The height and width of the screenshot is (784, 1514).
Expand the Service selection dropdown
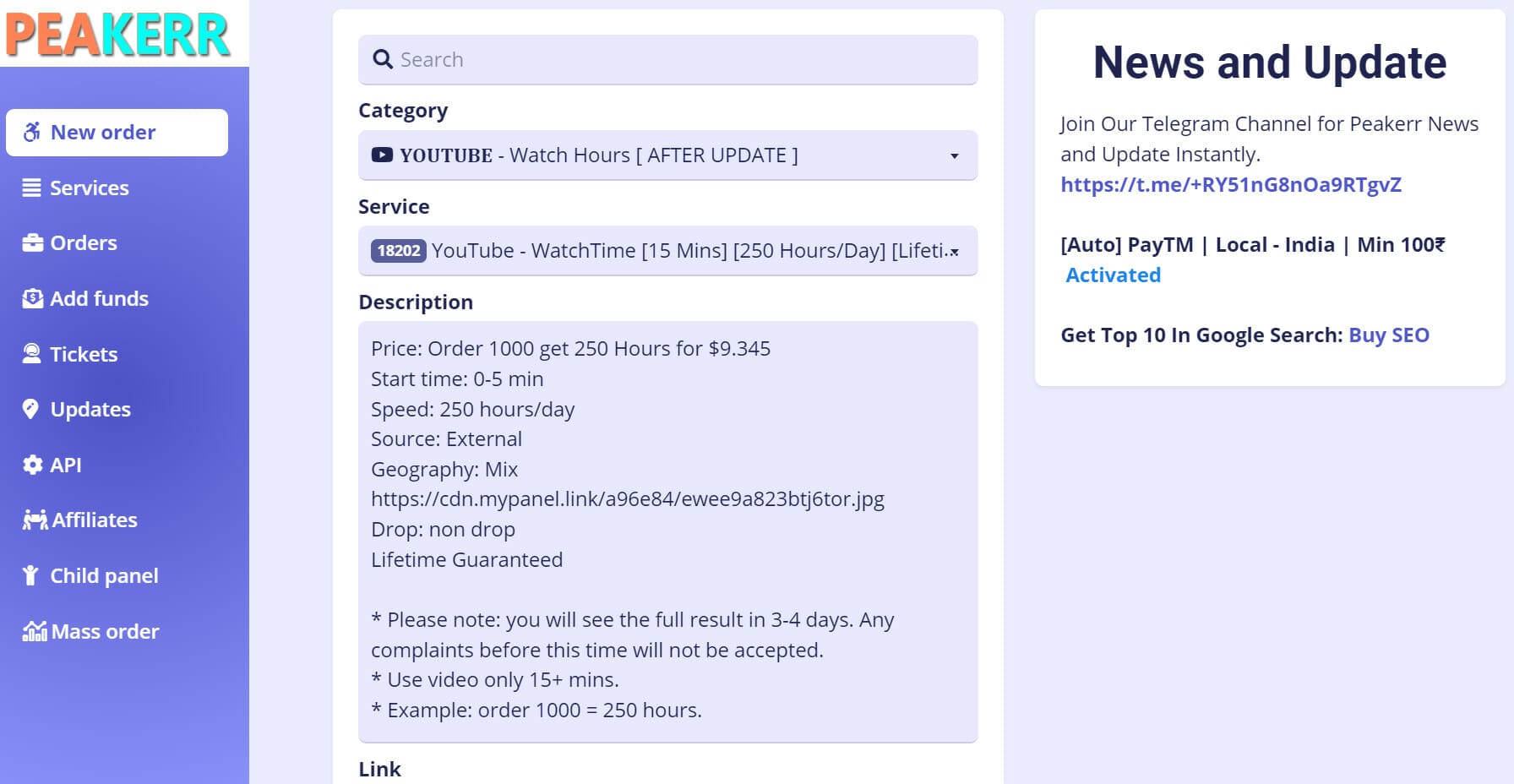(x=667, y=251)
